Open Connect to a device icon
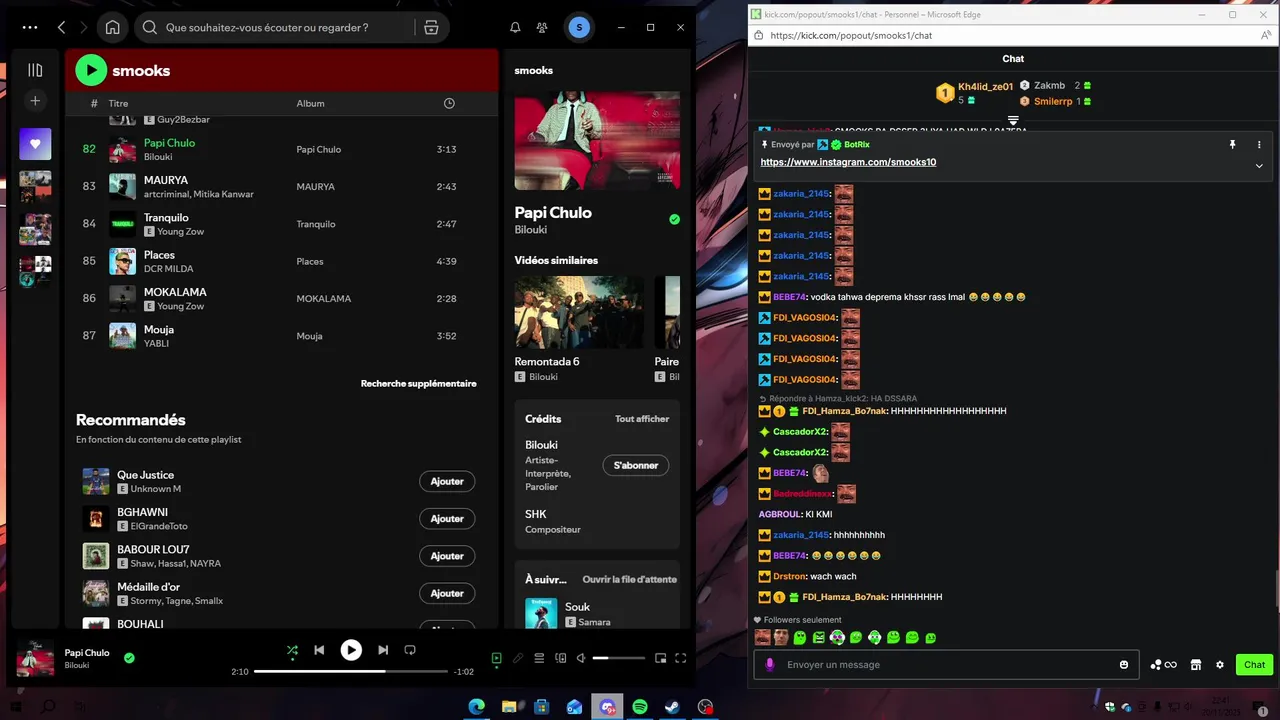The width and height of the screenshot is (1280, 720). pos(560,658)
